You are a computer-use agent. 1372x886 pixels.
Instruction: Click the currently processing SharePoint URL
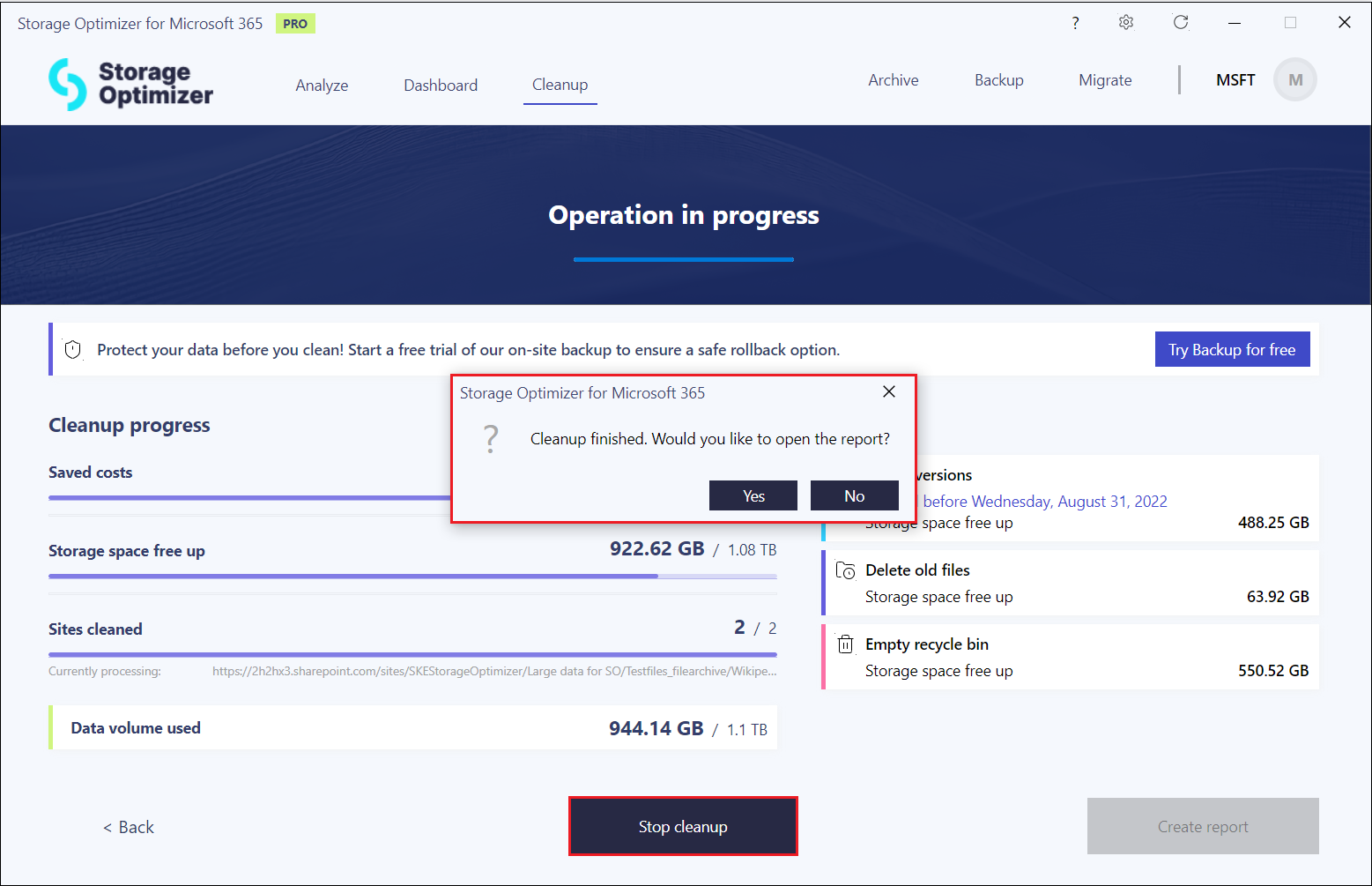[494, 672]
